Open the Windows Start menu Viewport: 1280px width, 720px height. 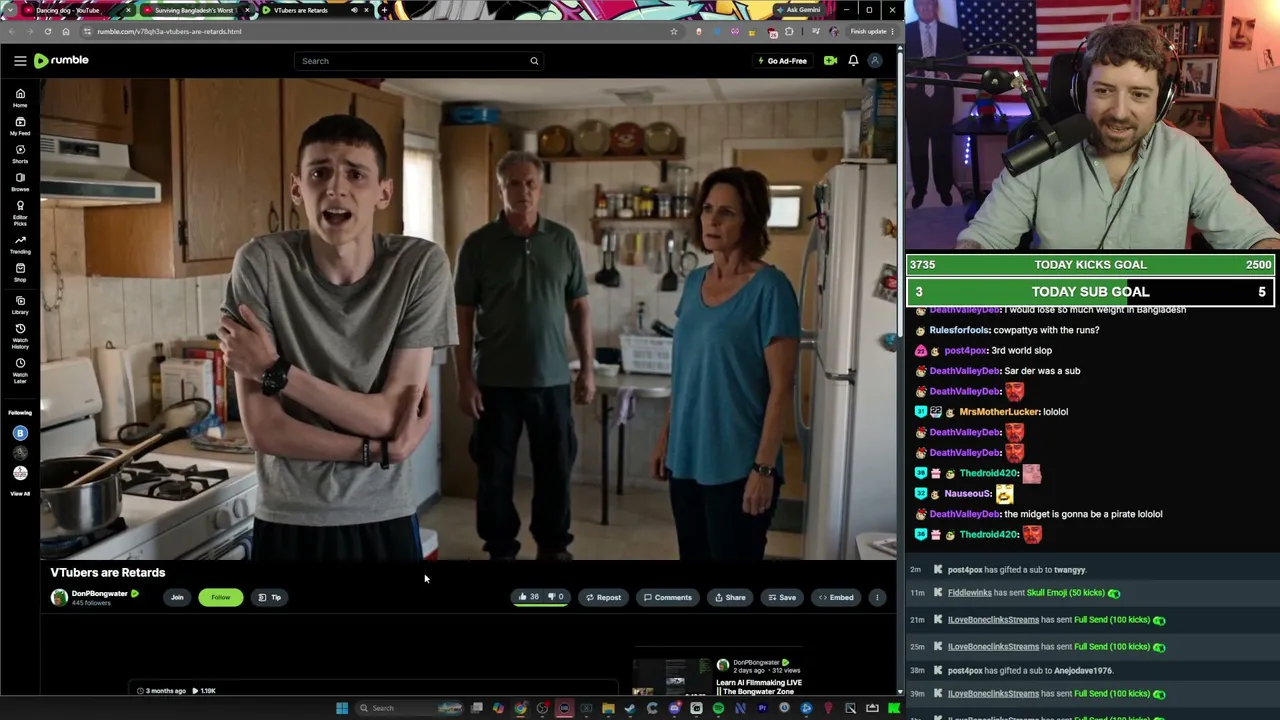pos(342,708)
